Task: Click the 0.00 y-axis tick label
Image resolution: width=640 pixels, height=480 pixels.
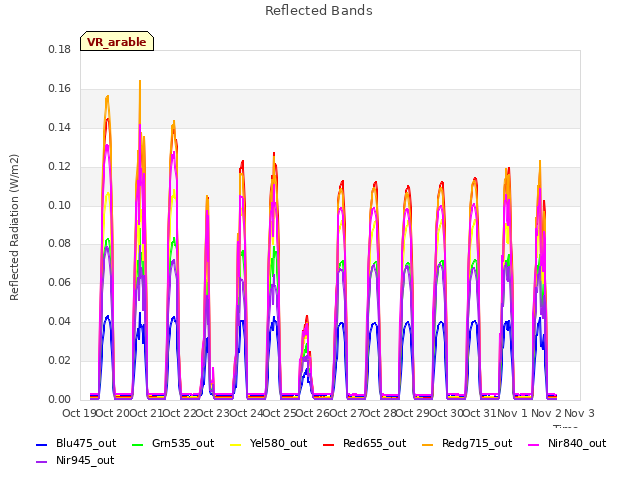Action: [59, 399]
